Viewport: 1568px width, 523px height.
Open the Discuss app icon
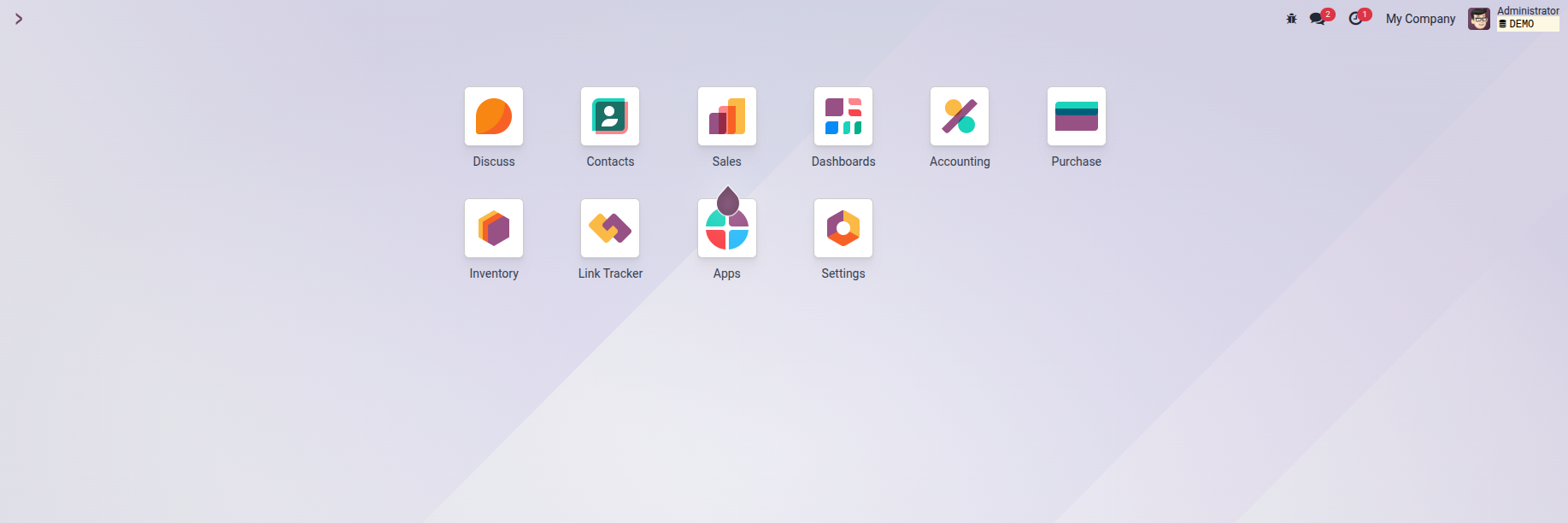(494, 116)
